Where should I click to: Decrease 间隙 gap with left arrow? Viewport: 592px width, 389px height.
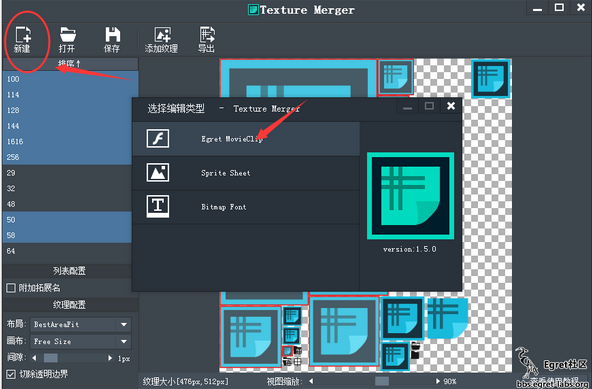[x=34, y=358]
